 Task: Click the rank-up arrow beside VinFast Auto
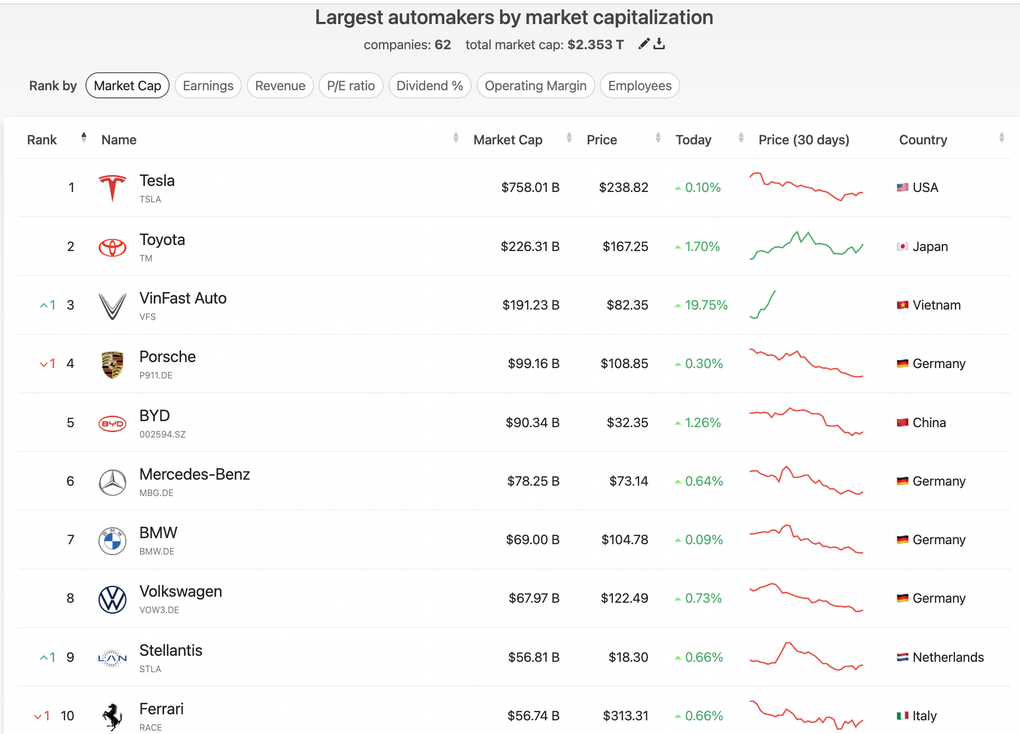pos(44,305)
